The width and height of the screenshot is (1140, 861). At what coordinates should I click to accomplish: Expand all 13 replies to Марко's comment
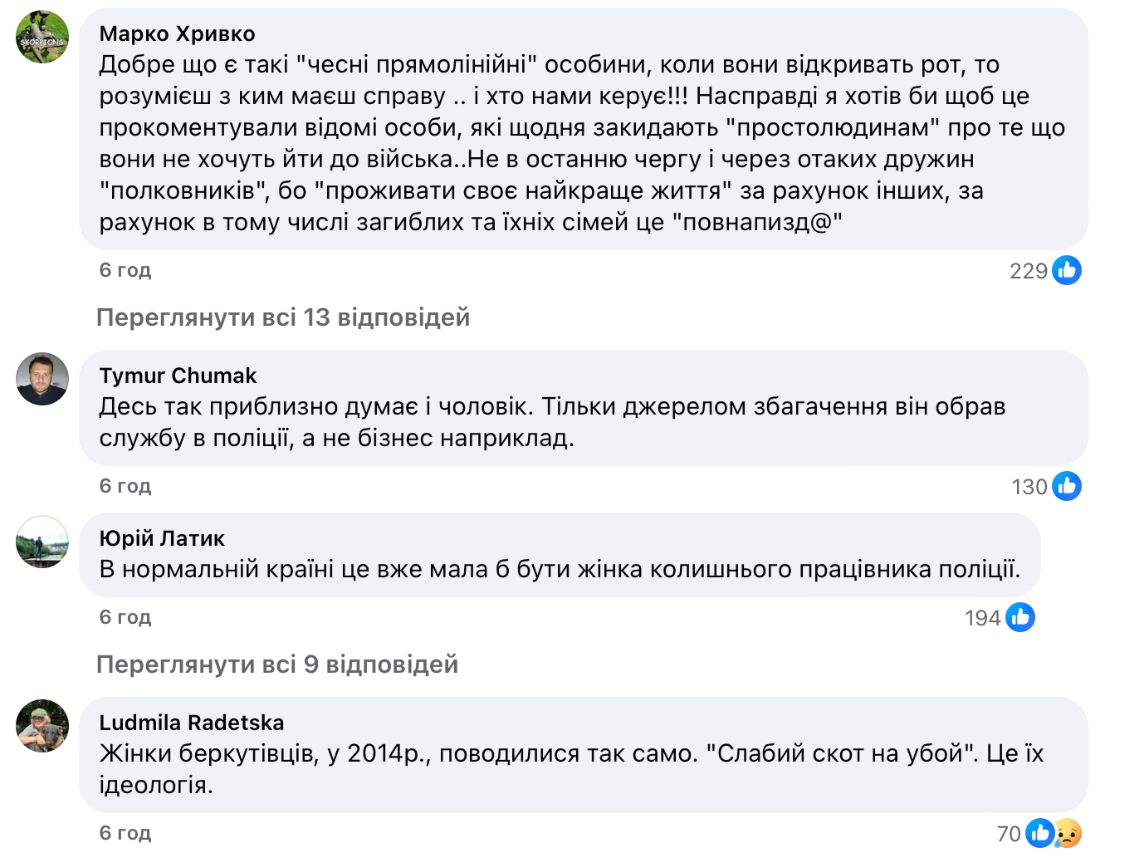[x=283, y=318]
